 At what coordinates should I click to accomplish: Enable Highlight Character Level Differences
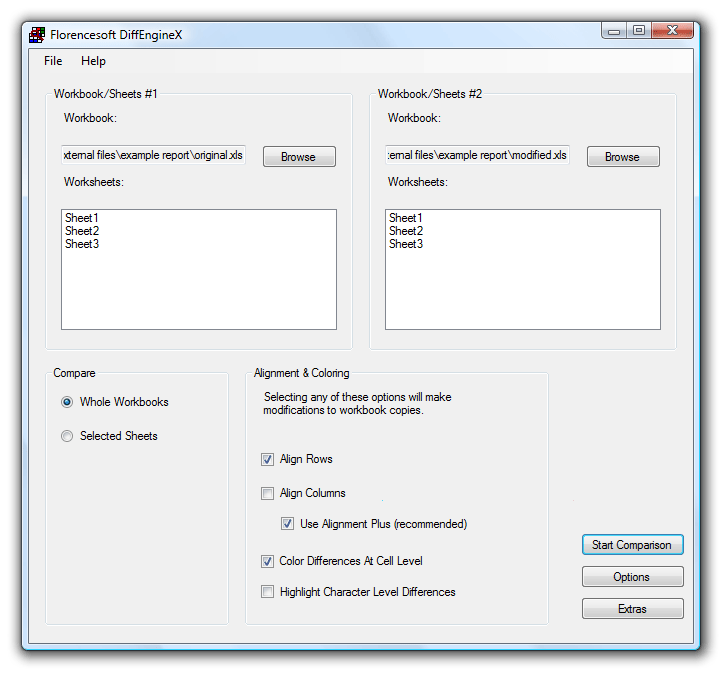pyautogui.click(x=267, y=592)
